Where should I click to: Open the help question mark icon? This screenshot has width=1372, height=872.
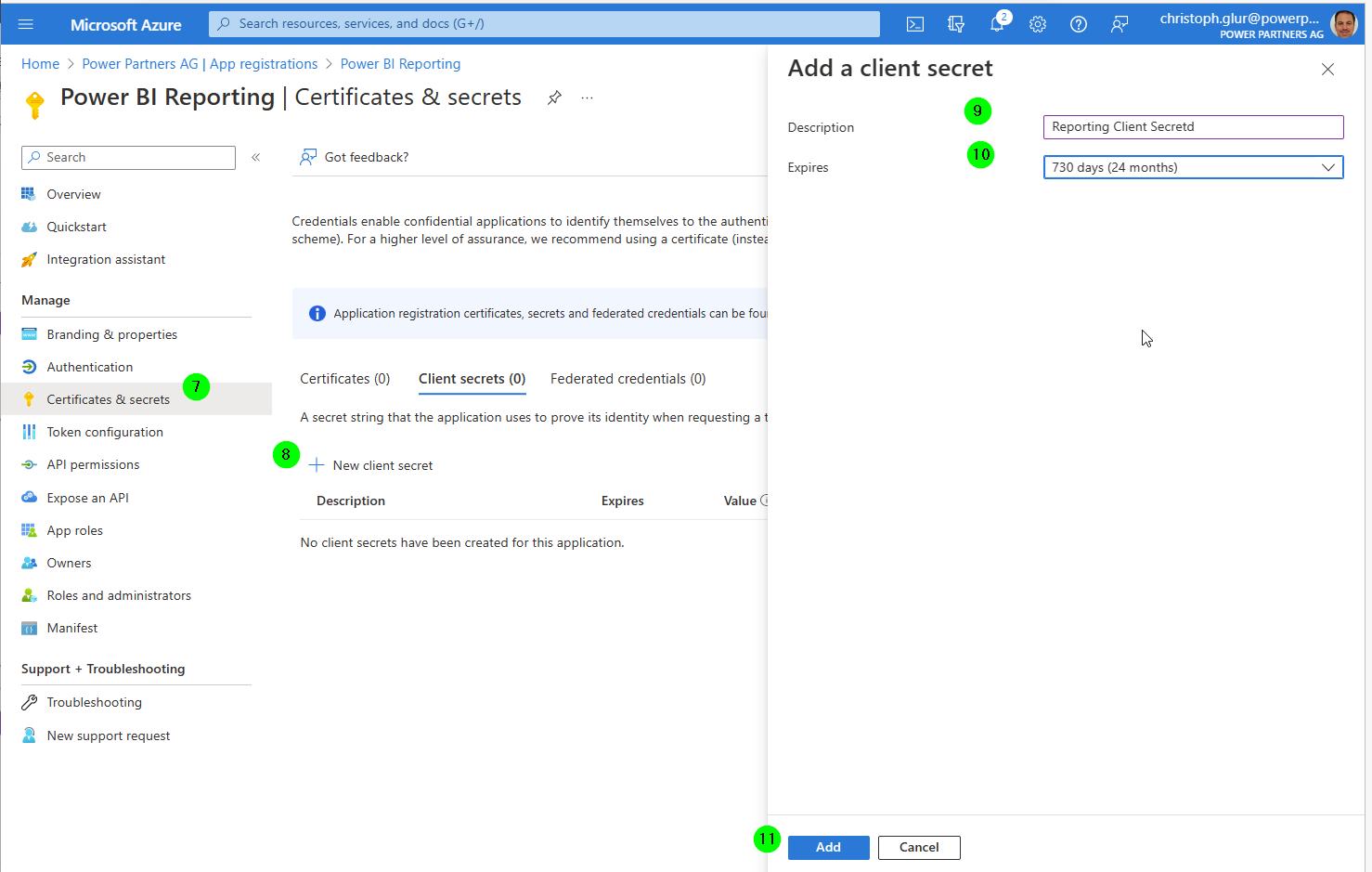click(x=1079, y=24)
